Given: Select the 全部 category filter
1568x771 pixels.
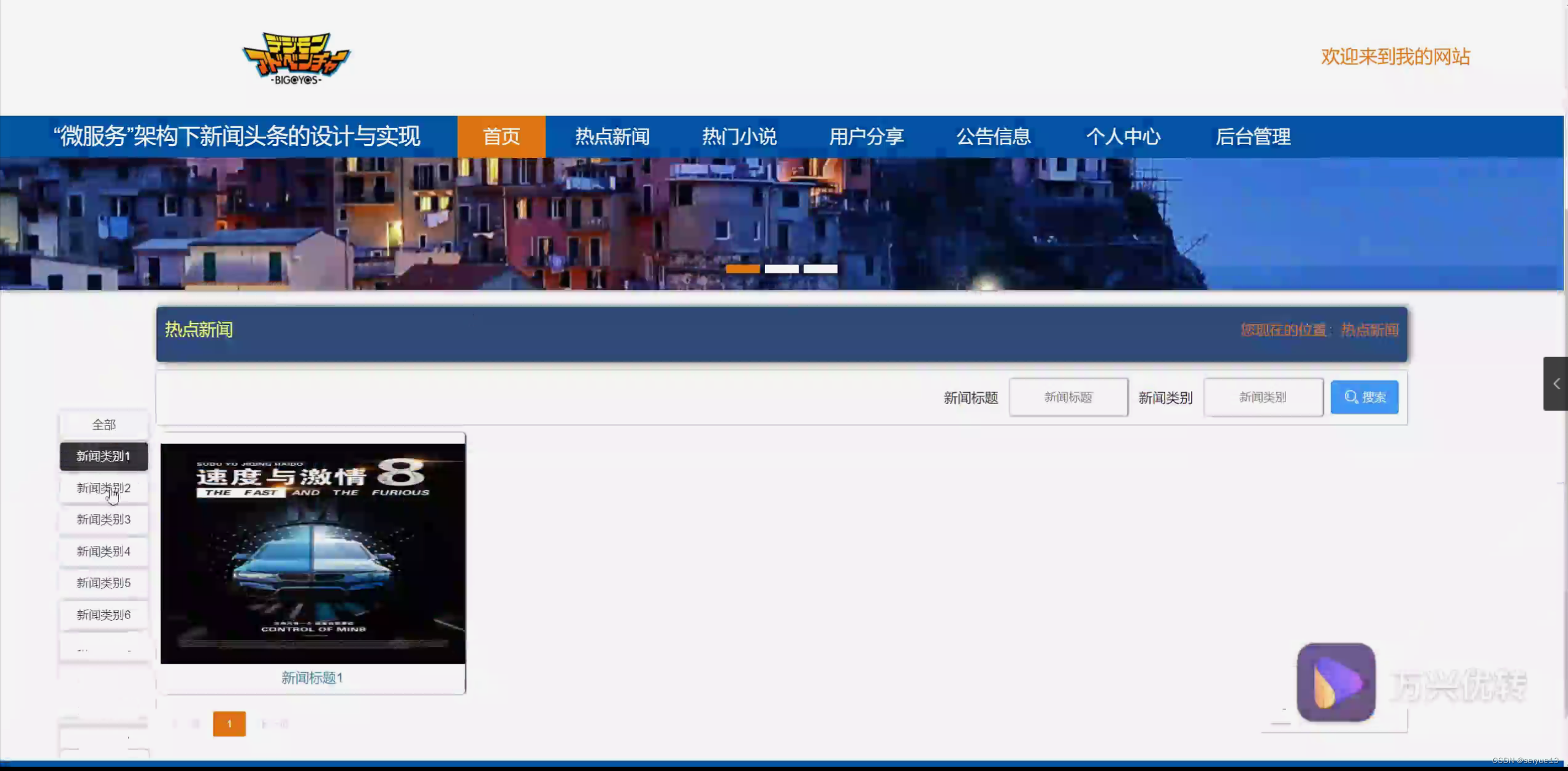Looking at the screenshot, I should (103, 424).
